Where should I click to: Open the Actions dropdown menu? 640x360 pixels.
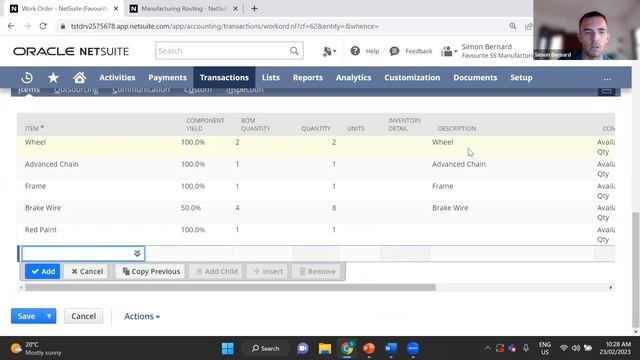(142, 316)
